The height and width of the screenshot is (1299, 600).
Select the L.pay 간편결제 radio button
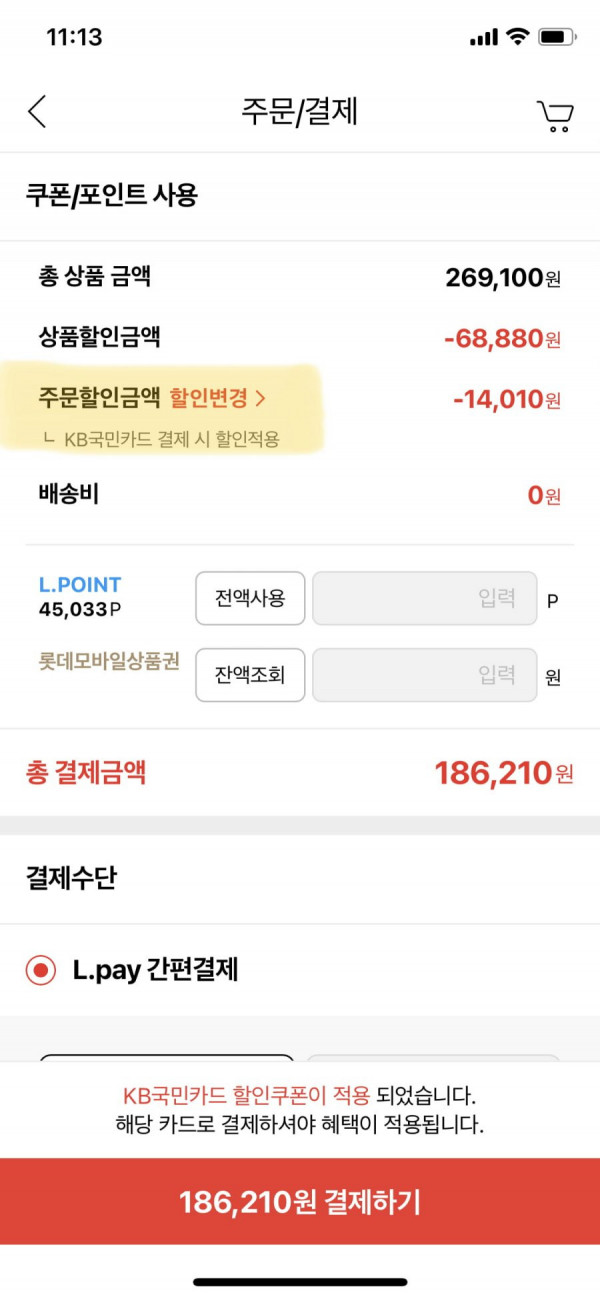41,970
